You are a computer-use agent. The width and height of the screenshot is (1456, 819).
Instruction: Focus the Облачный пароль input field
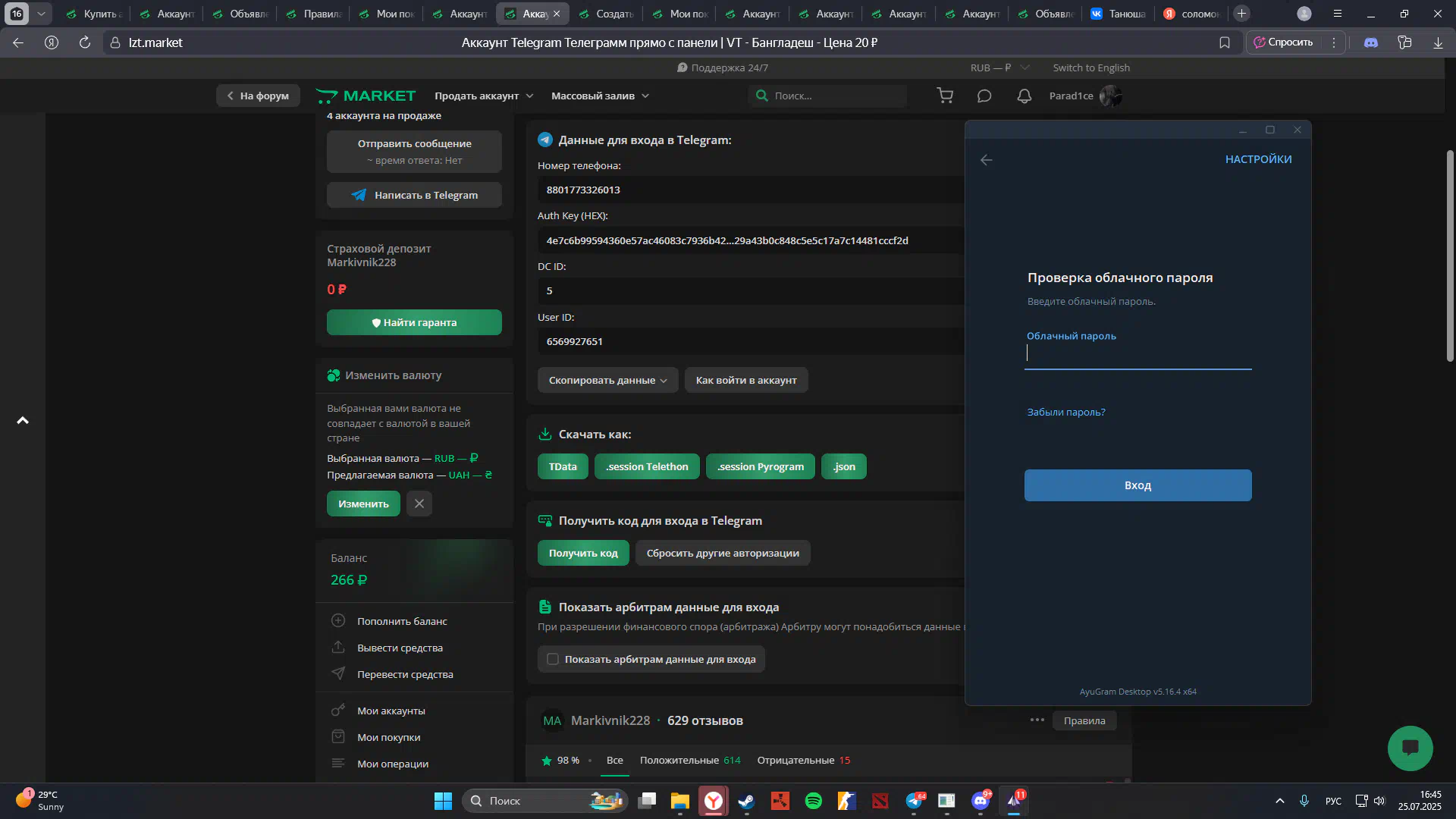[x=1137, y=353]
